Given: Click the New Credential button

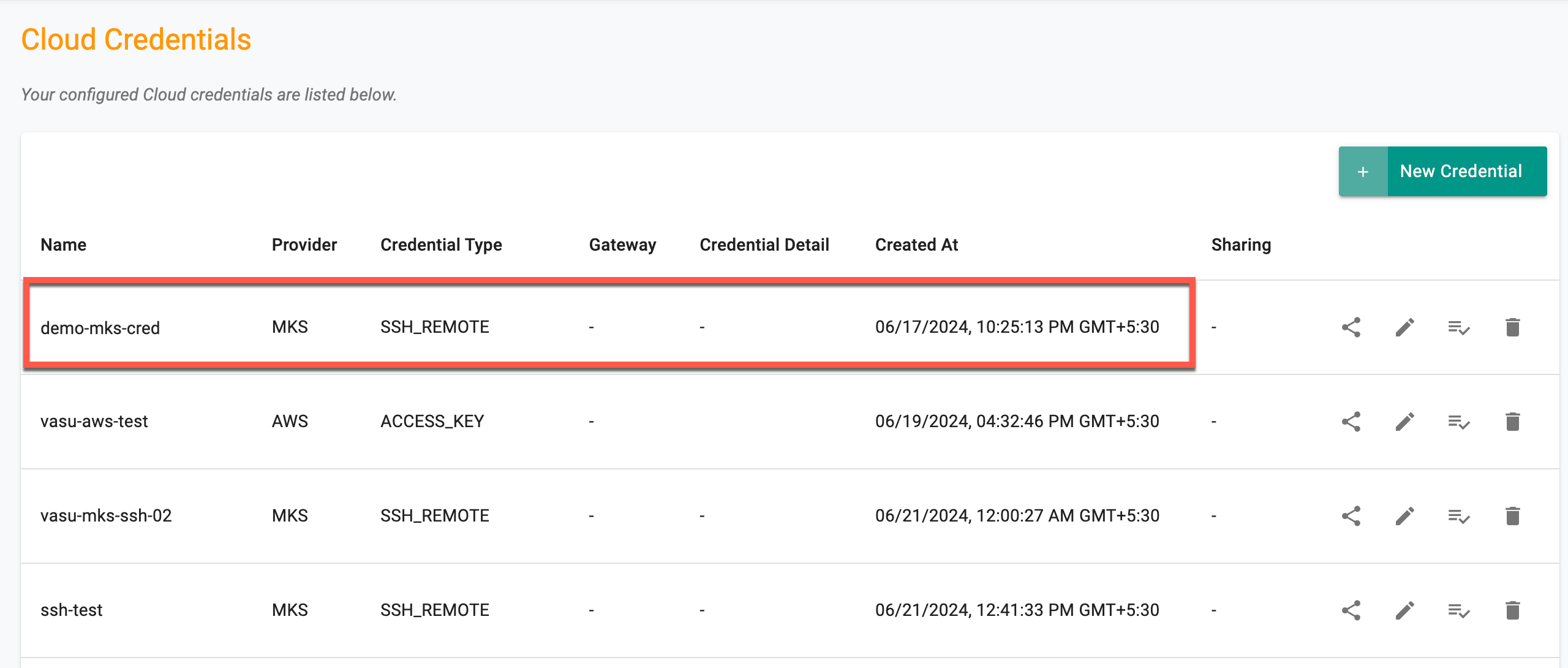Looking at the screenshot, I should (1442, 171).
